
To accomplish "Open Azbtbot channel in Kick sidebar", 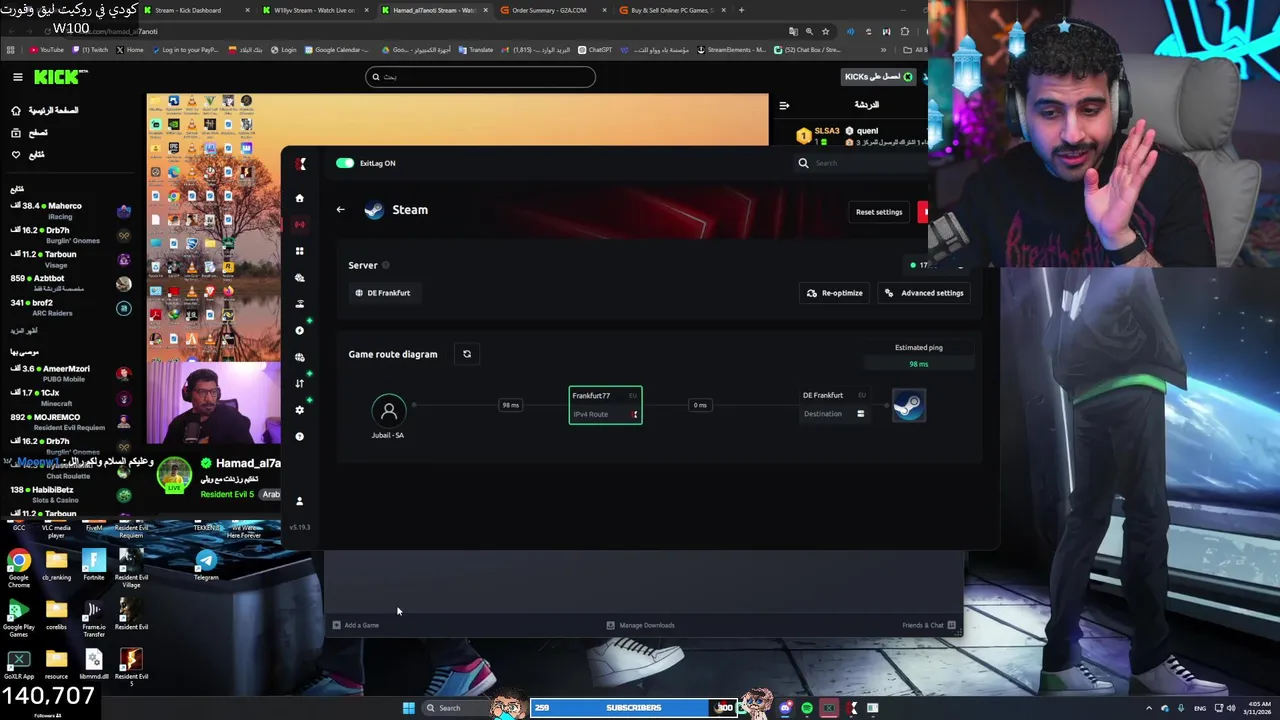I will click(x=70, y=283).
